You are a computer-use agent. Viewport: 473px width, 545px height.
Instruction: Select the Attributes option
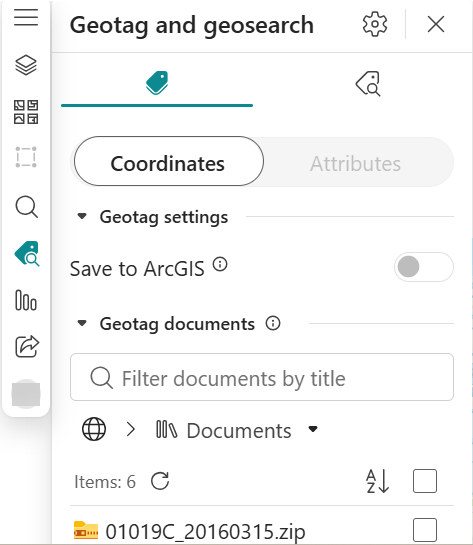pyautogui.click(x=356, y=163)
